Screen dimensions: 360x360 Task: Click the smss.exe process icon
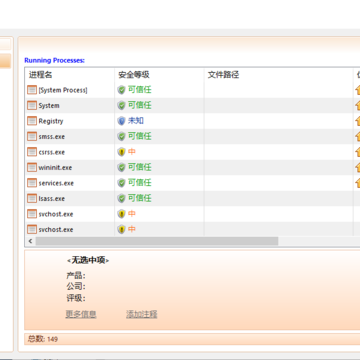tap(32, 137)
